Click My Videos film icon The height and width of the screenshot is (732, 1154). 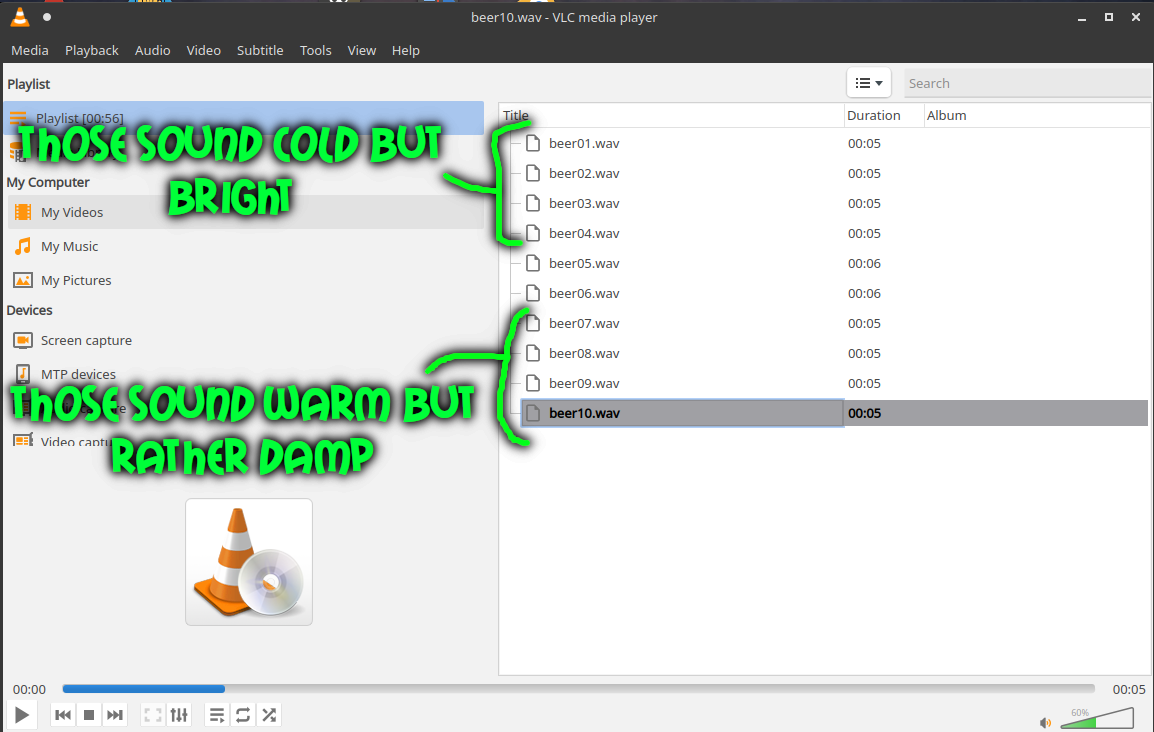click(23, 212)
